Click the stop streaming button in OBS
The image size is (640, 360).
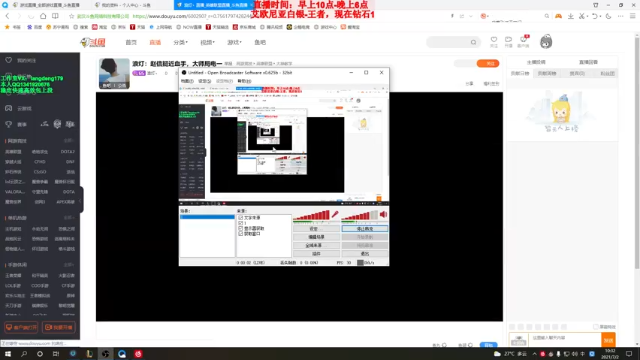tap(364, 229)
